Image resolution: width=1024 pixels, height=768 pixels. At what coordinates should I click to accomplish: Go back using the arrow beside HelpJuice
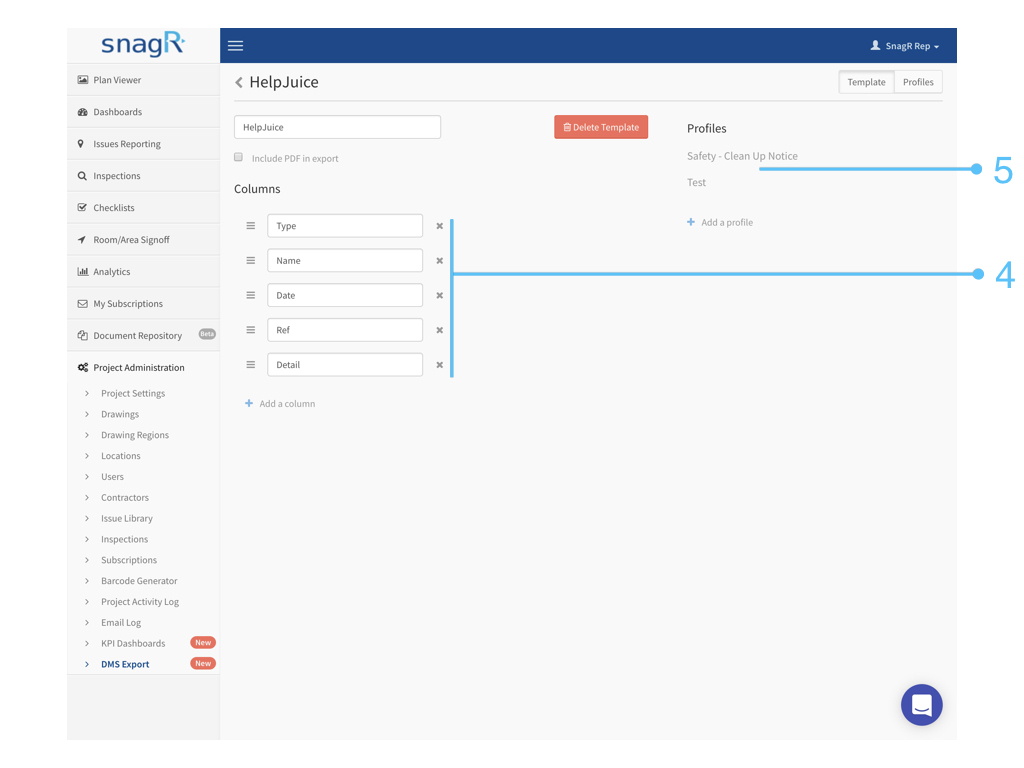239,82
